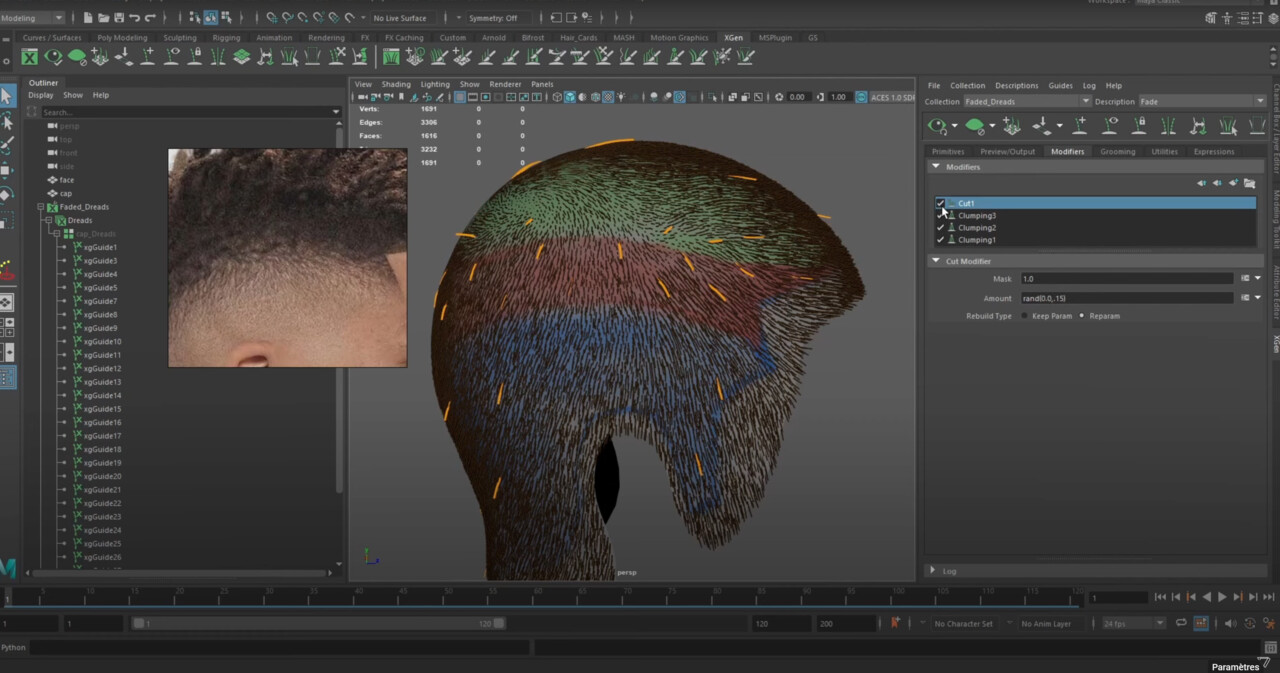This screenshot has width=1280, height=673.
Task: Switch to the Grooming tab
Action: [x=1117, y=152]
